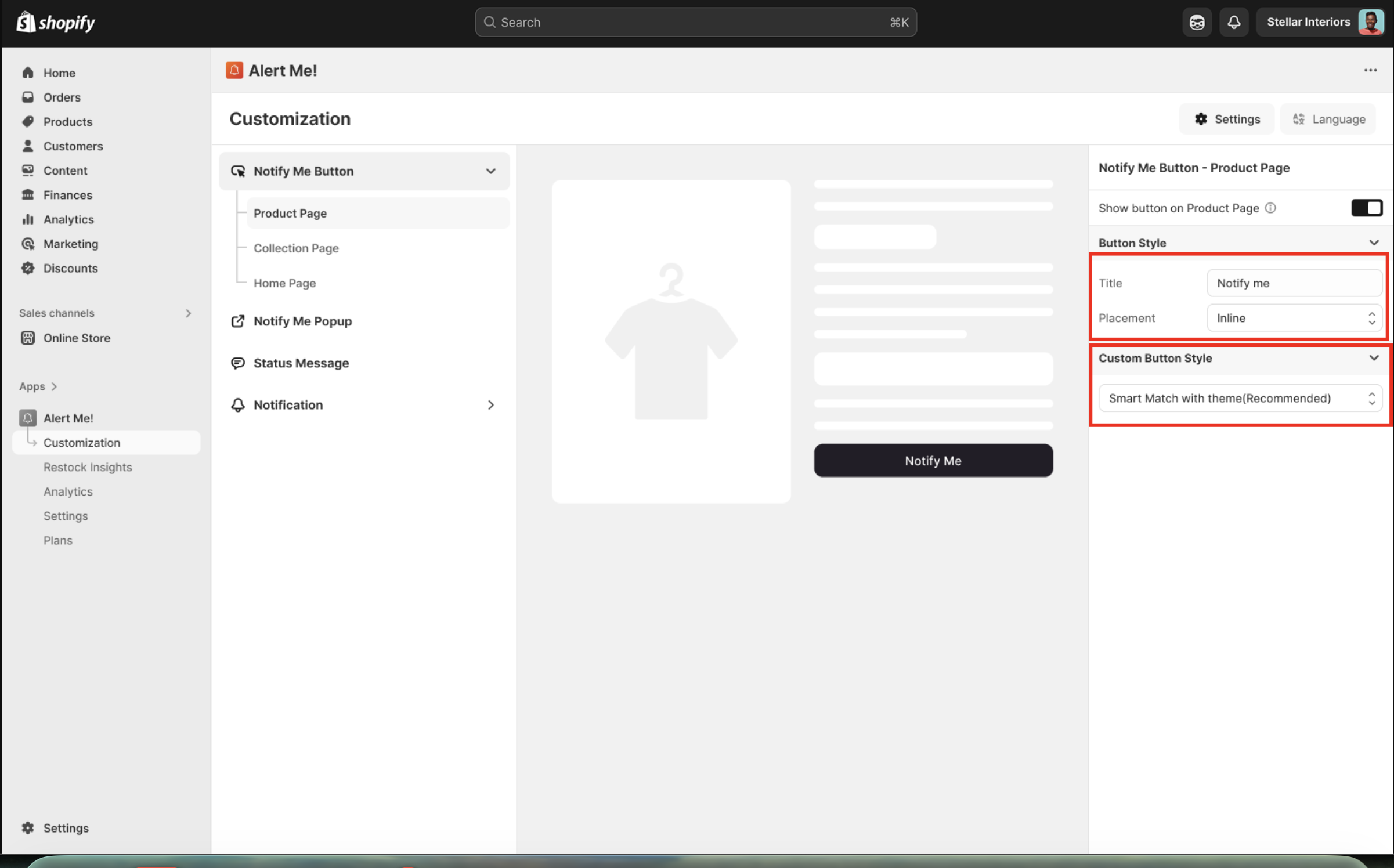Screen dimensions: 1394x868
Task: Select Collection Page item
Action: pyautogui.click(x=296, y=248)
